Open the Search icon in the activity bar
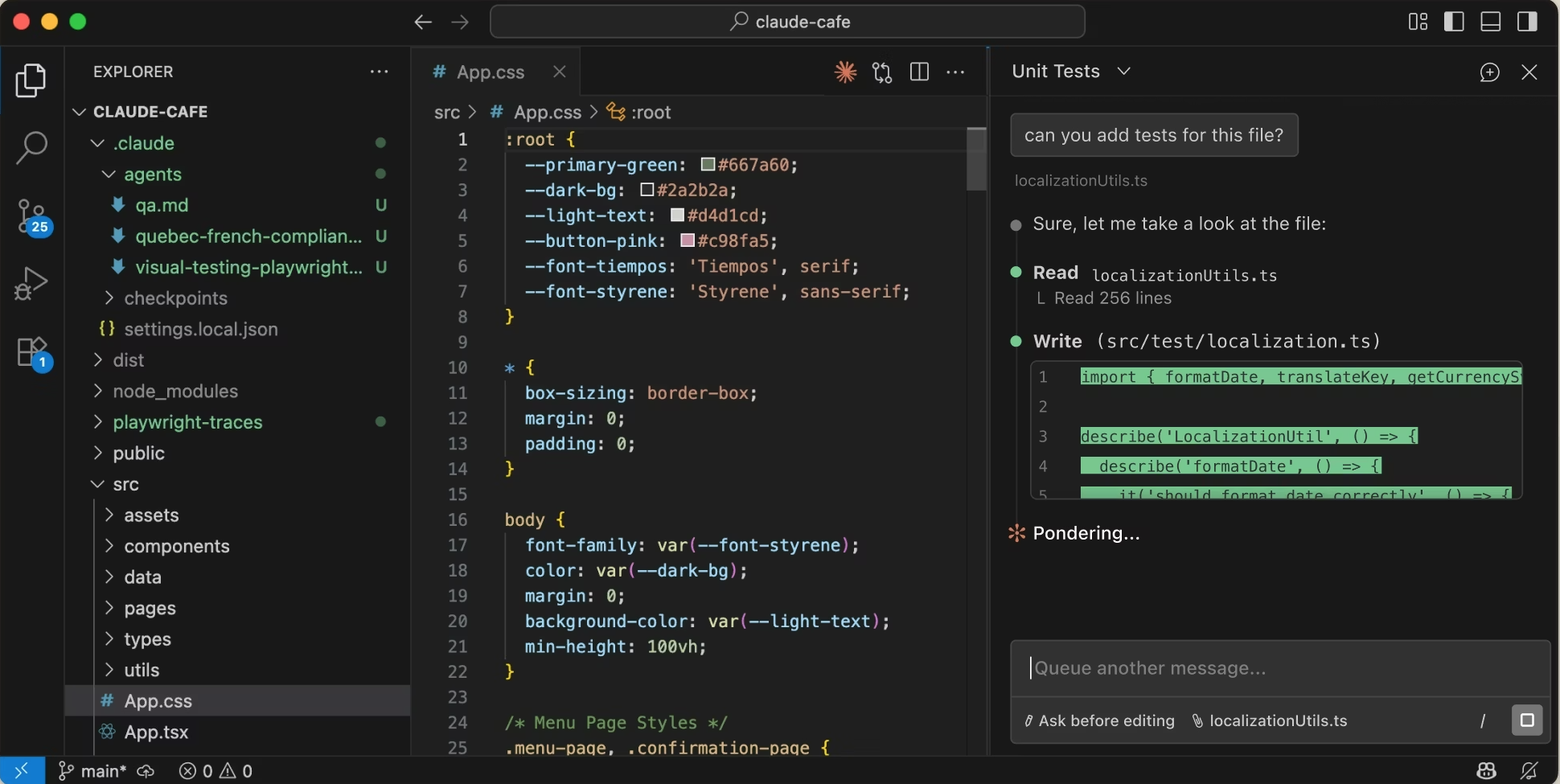This screenshot has width=1560, height=784. click(x=31, y=147)
